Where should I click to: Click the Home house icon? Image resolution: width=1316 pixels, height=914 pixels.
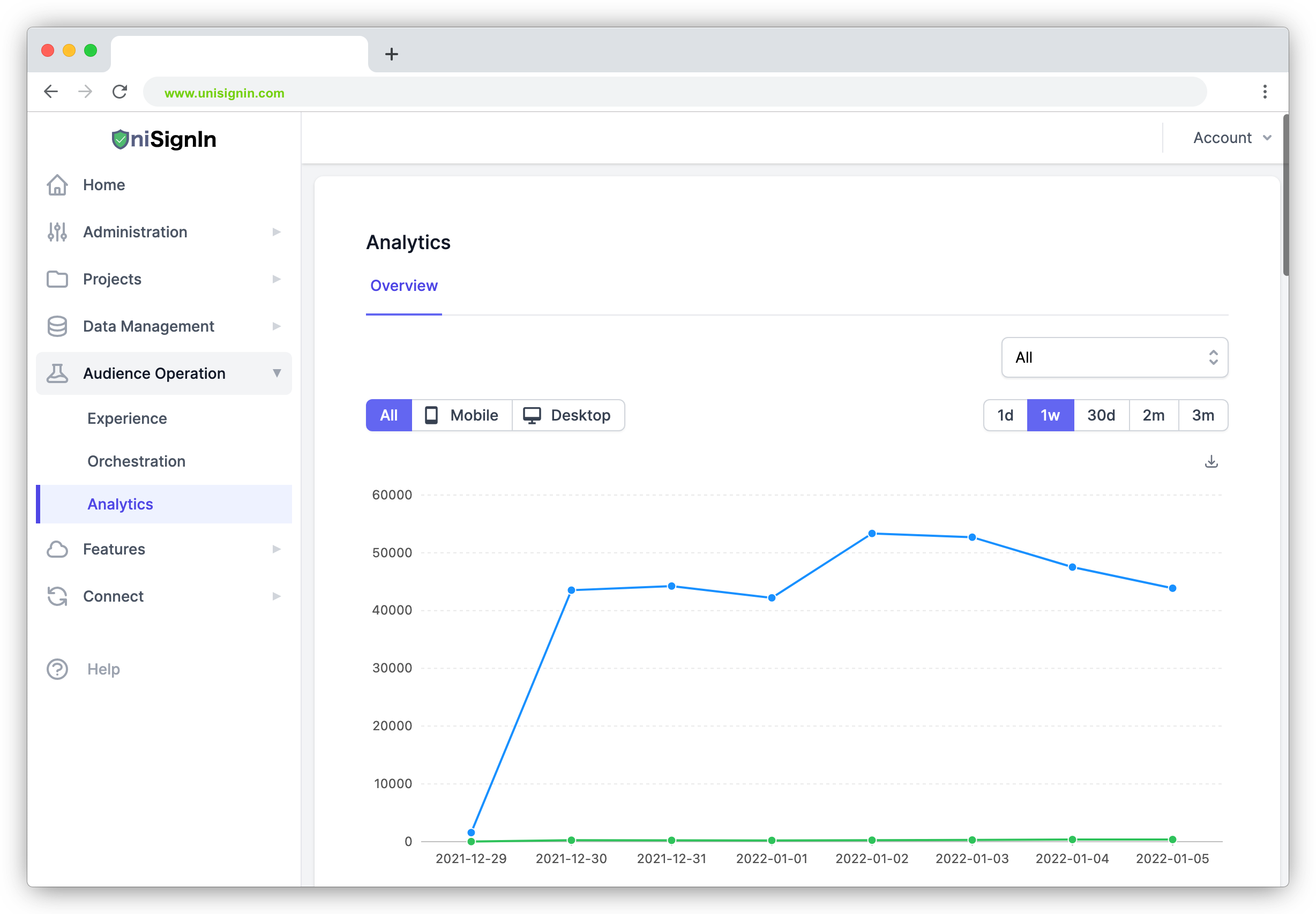pos(57,185)
